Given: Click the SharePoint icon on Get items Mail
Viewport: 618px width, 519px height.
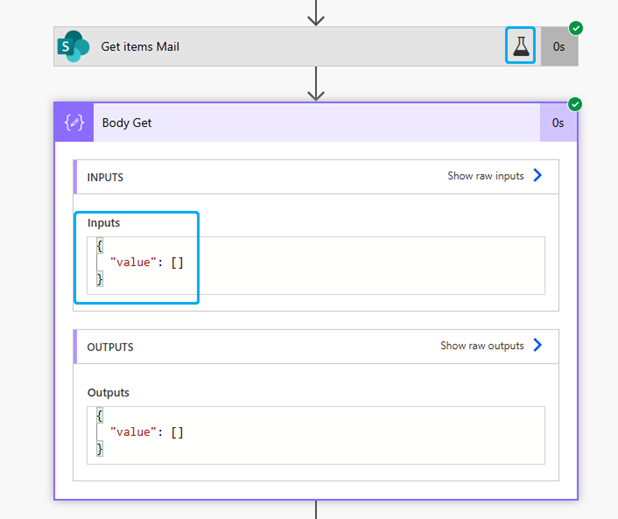Looking at the screenshot, I should click(73, 46).
